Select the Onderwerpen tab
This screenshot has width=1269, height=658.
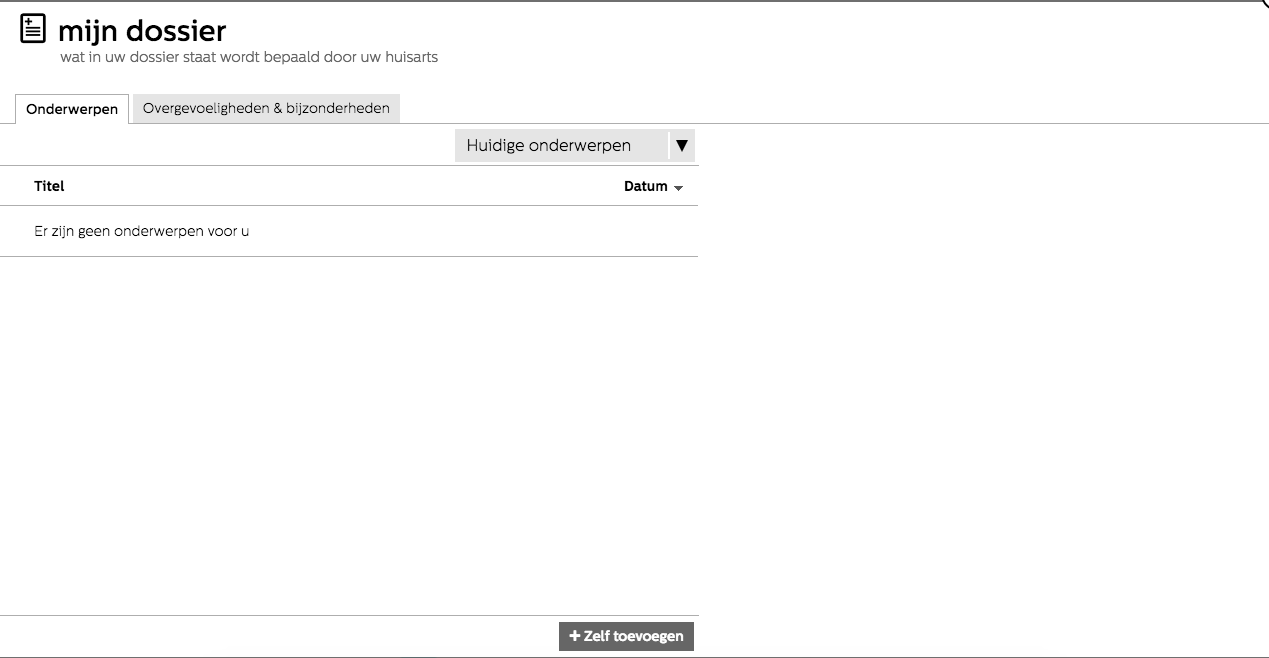click(x=72, y=109)
